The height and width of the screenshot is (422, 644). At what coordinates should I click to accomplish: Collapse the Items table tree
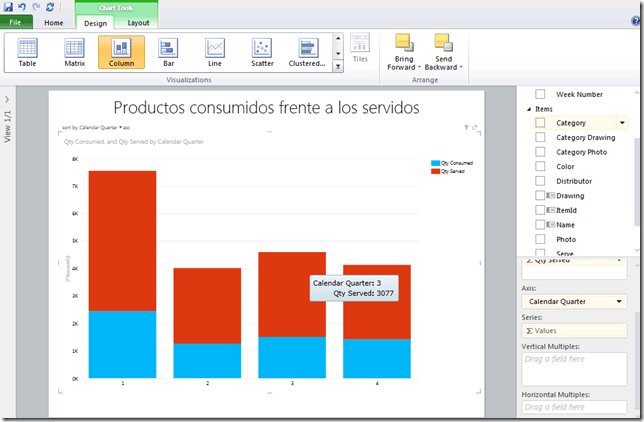[x=529, y=109]
